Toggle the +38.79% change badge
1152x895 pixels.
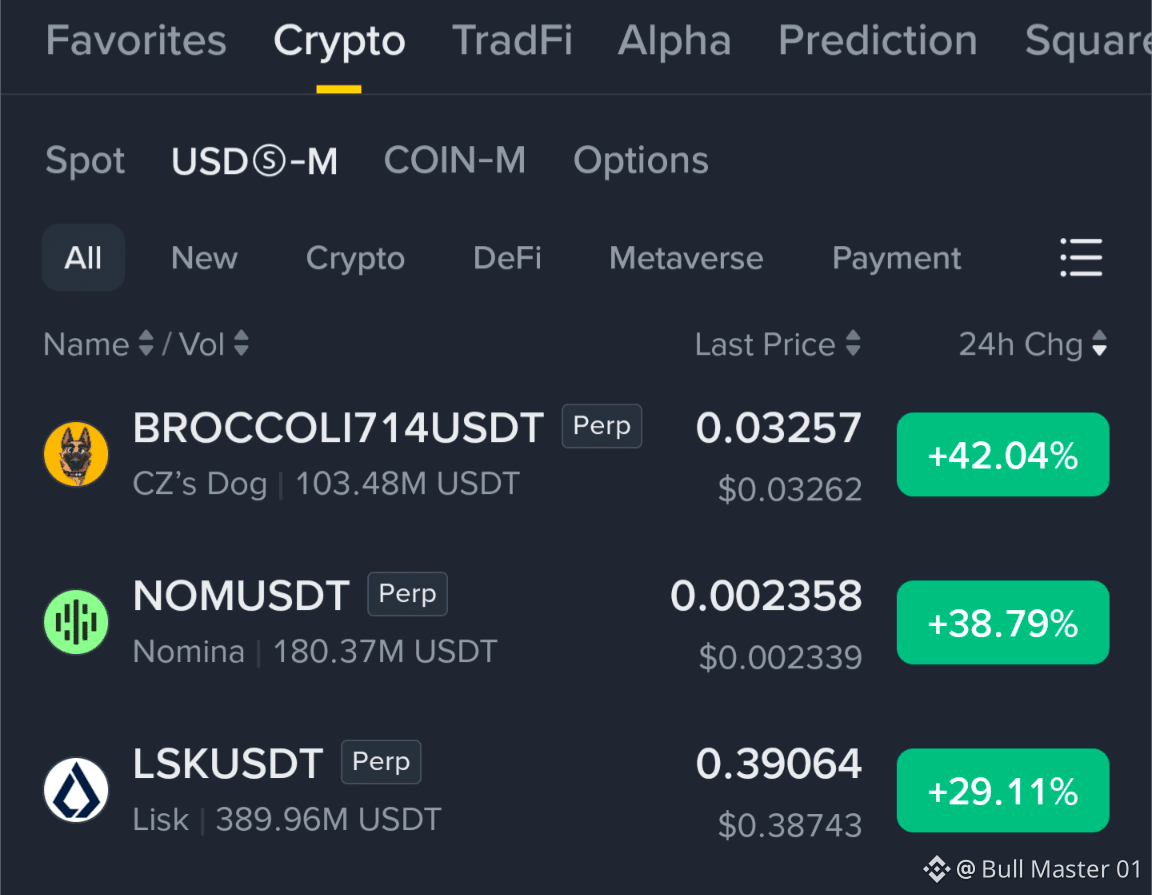pos(1003,622)
